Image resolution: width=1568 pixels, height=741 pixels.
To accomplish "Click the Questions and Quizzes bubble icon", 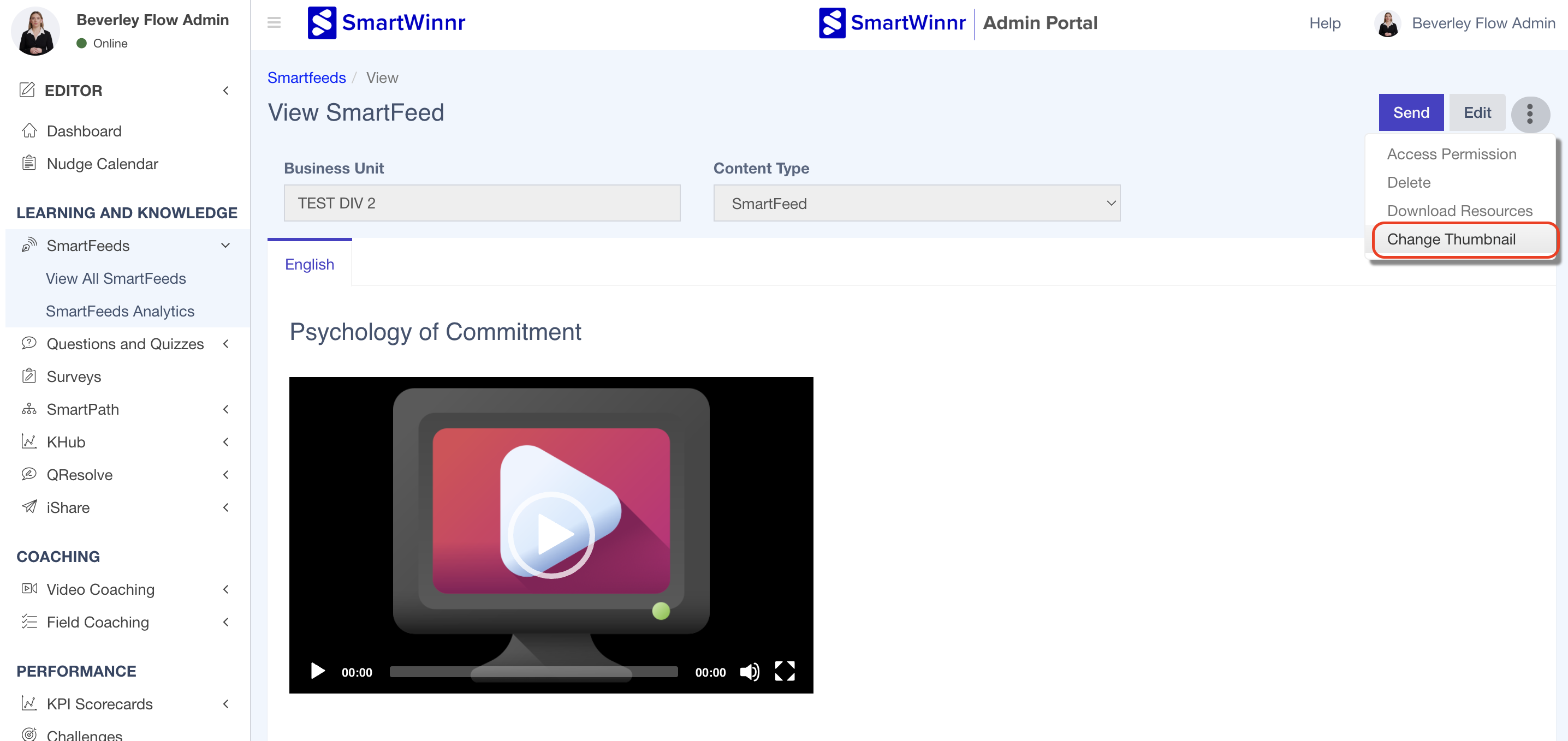I will pyautogui.click(x=29, y=343).
